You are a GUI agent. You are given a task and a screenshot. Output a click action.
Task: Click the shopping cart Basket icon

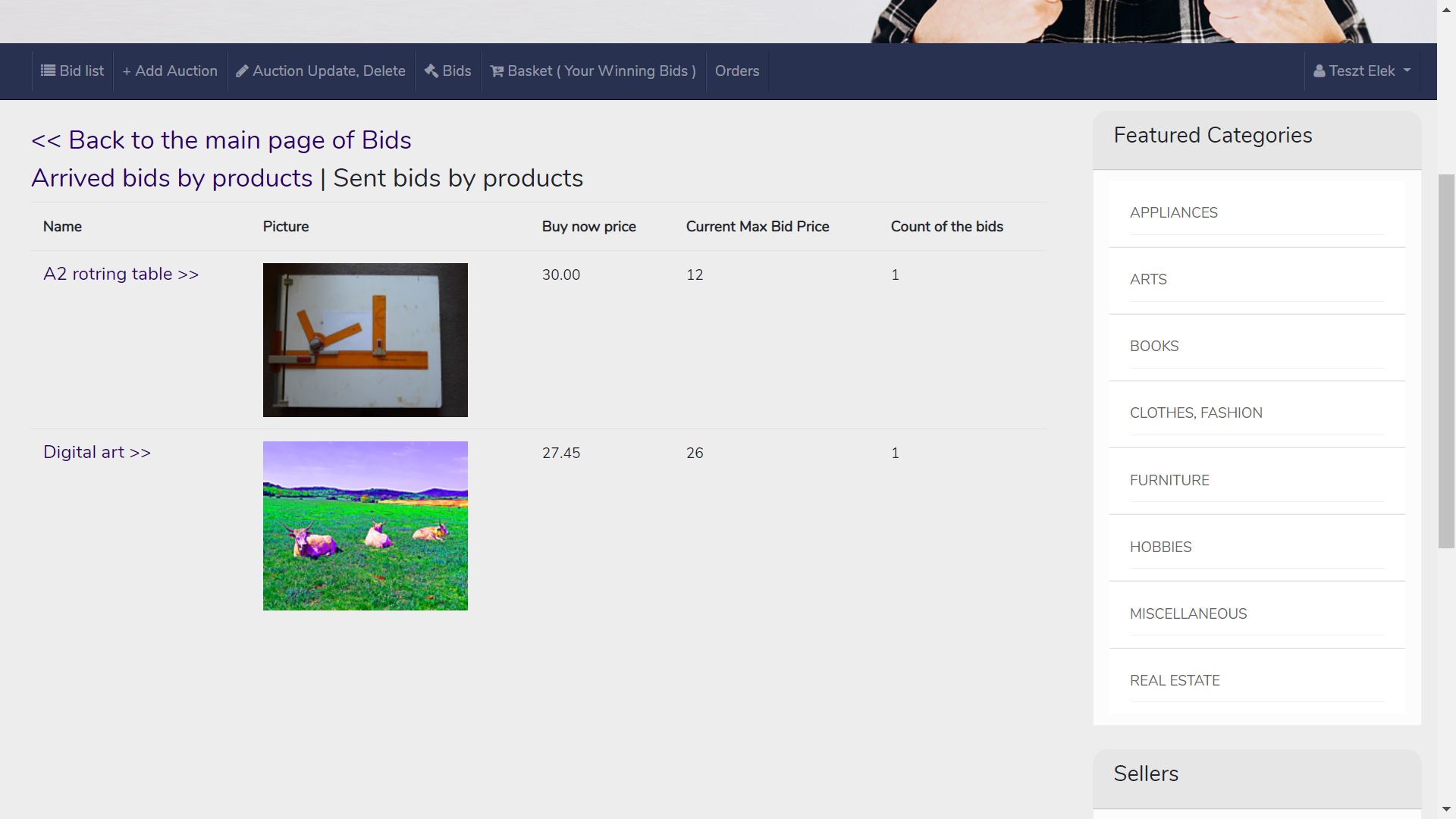pyautogui.click(x=497, y=71)
